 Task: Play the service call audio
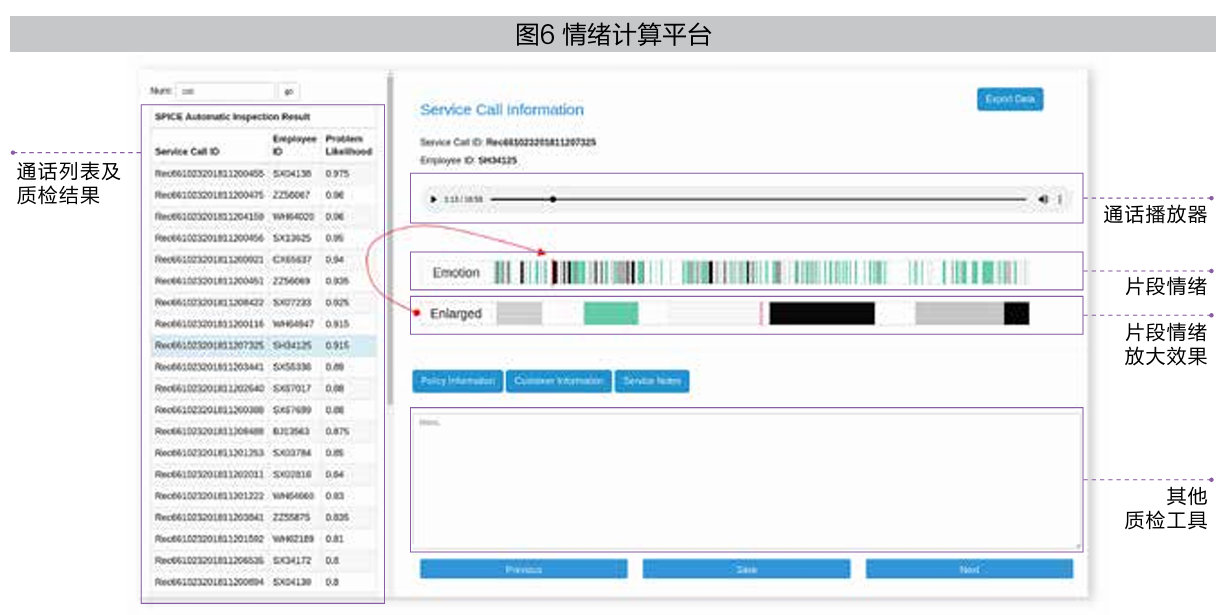(x=433, y=200)
